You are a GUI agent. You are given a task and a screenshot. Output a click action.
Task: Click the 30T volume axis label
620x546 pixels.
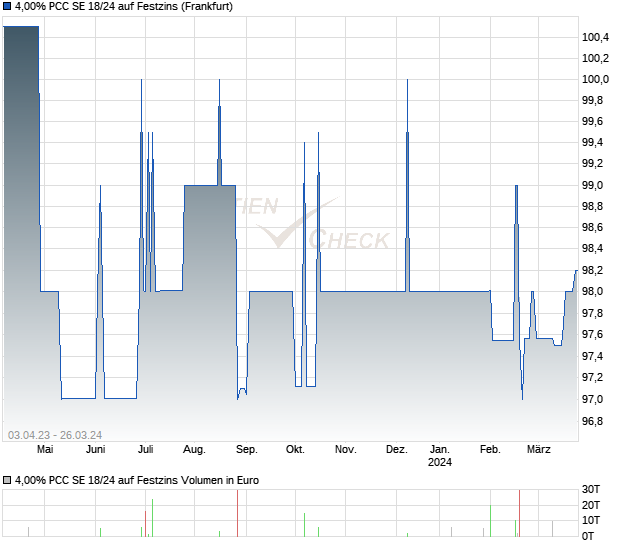(x=593, y=490)
